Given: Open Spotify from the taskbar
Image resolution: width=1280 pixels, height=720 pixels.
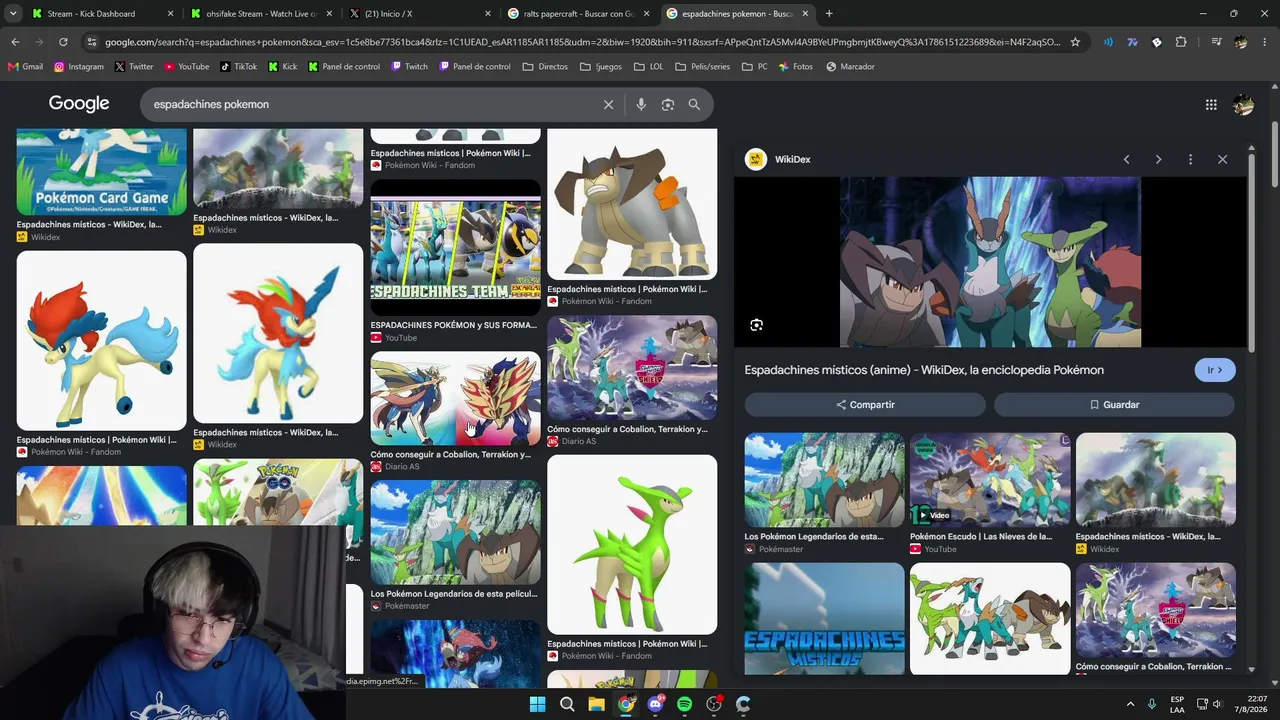Looking at the screenshot, I should (x=684, y=704).
